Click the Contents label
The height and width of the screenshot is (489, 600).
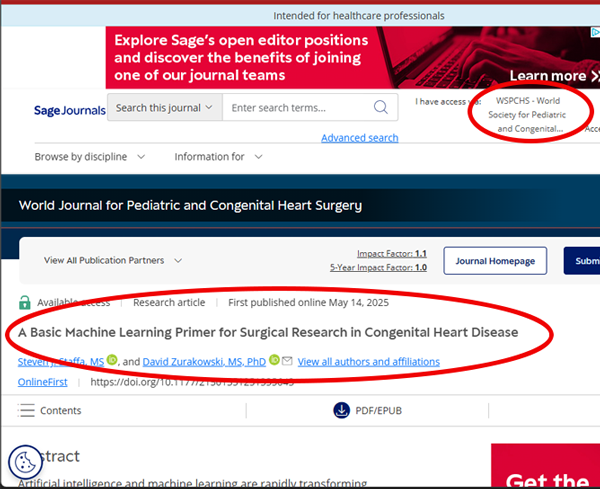click(x=60, y=411)
